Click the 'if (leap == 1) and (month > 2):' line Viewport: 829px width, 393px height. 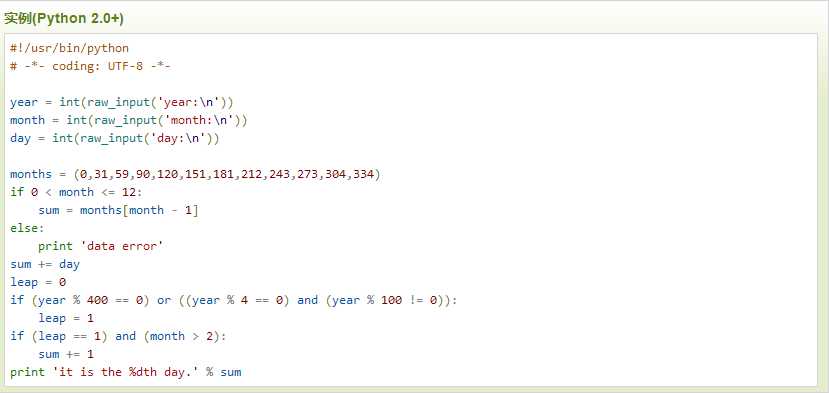point(118,336)
